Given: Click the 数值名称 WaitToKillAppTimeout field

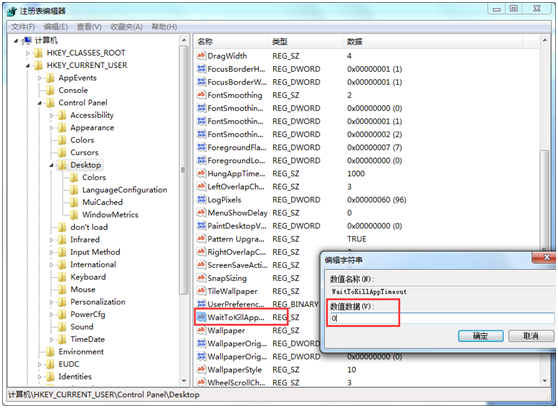Looking at the screenshot, I should click(442, 292).
